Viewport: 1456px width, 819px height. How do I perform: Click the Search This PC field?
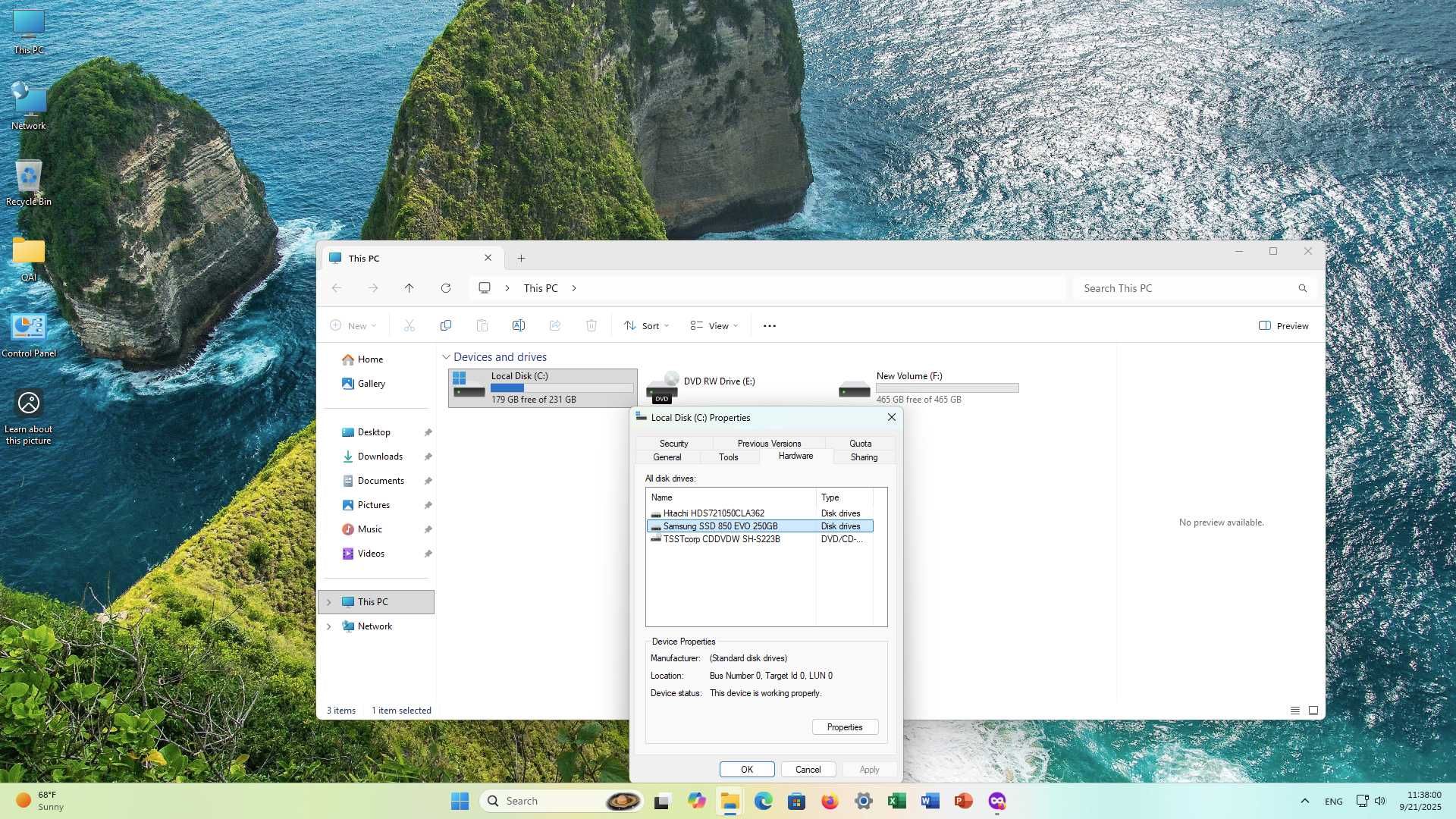point(1187,288)
